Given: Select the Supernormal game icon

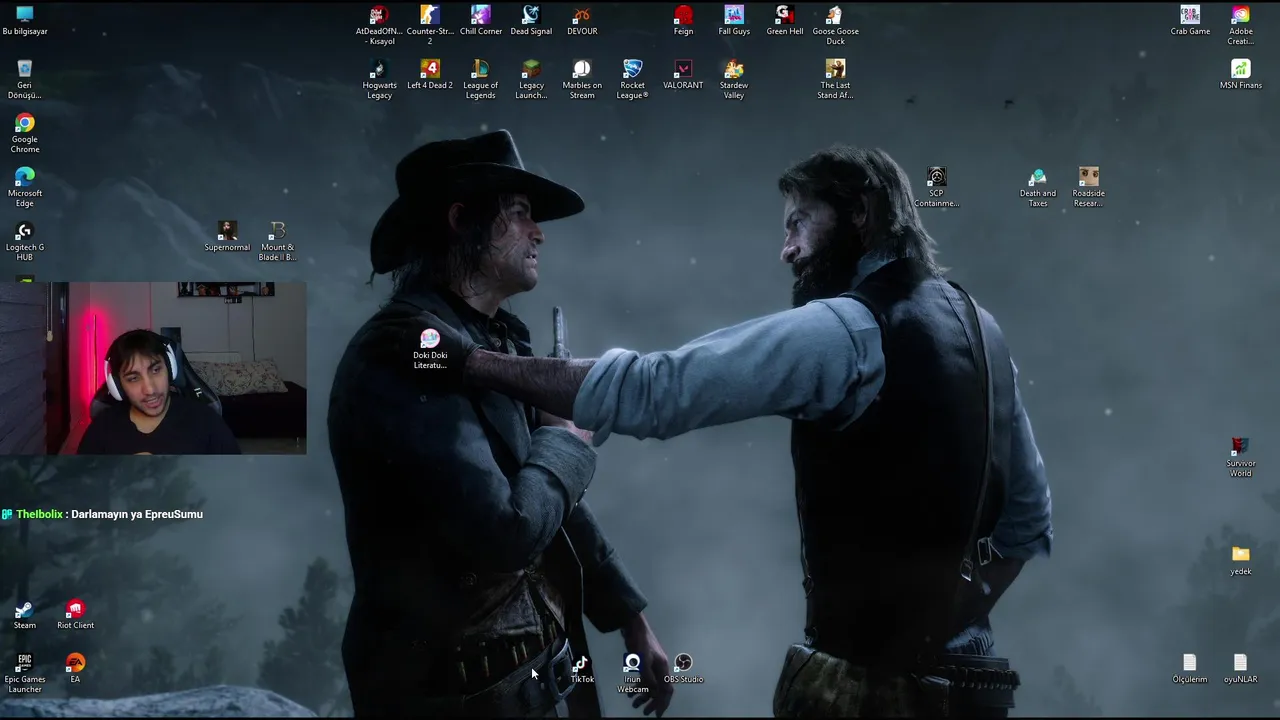Looking at the screenshot, I should 227,236.
